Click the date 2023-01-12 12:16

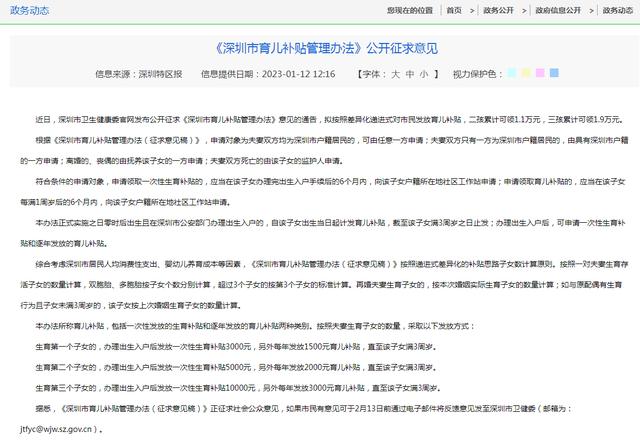[x=298, y=74]
